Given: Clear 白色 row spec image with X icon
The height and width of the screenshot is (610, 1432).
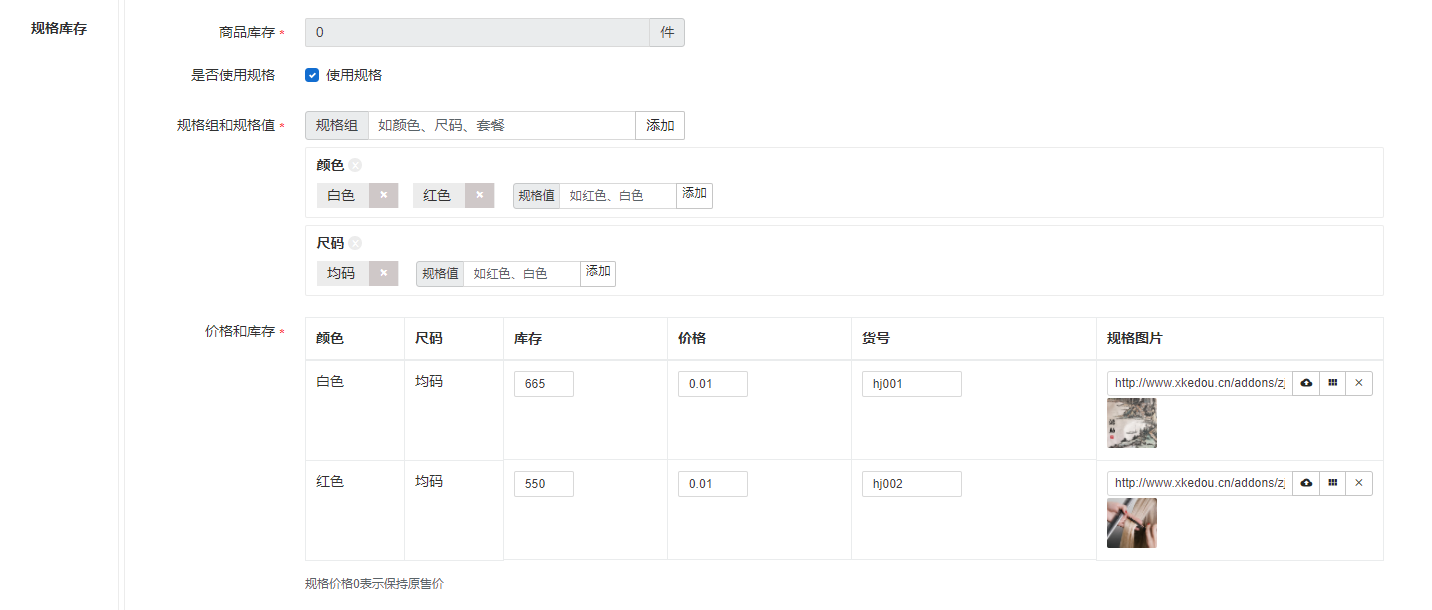Looking at the screenshot, I should coord(1358,383).
